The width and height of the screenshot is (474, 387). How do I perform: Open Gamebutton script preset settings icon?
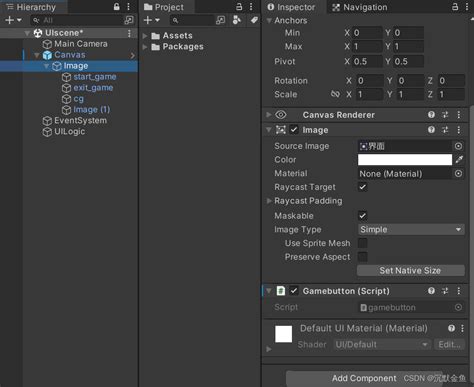445,291
